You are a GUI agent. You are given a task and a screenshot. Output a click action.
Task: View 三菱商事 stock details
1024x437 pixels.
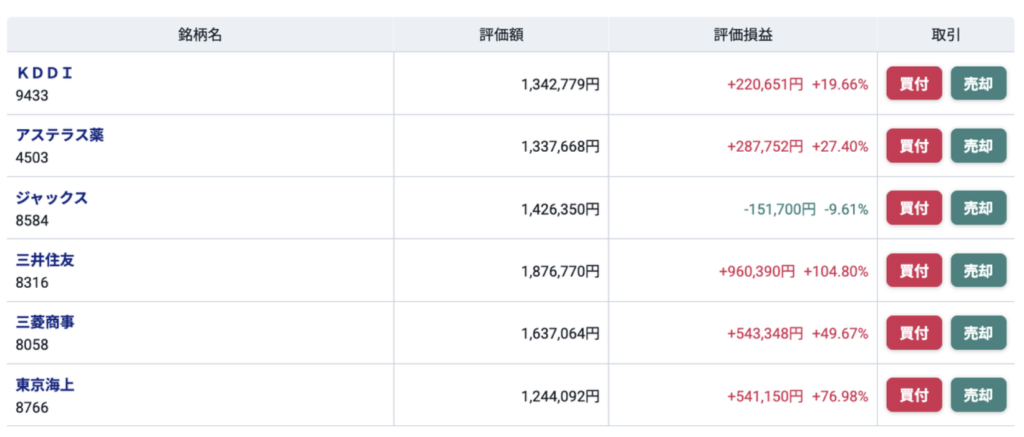[45, 322]
